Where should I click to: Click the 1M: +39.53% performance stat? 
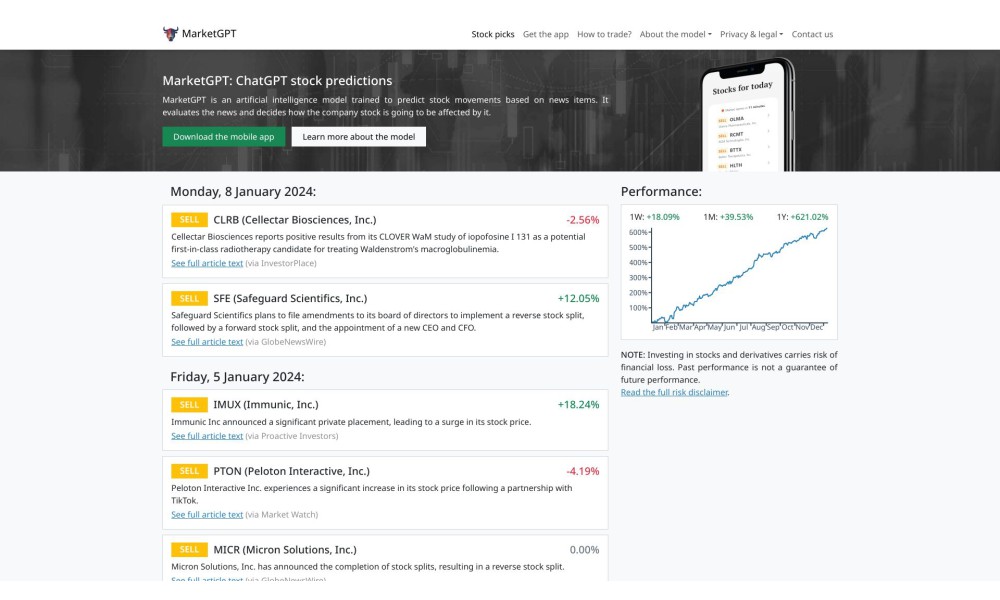click(x=728, y=217)
